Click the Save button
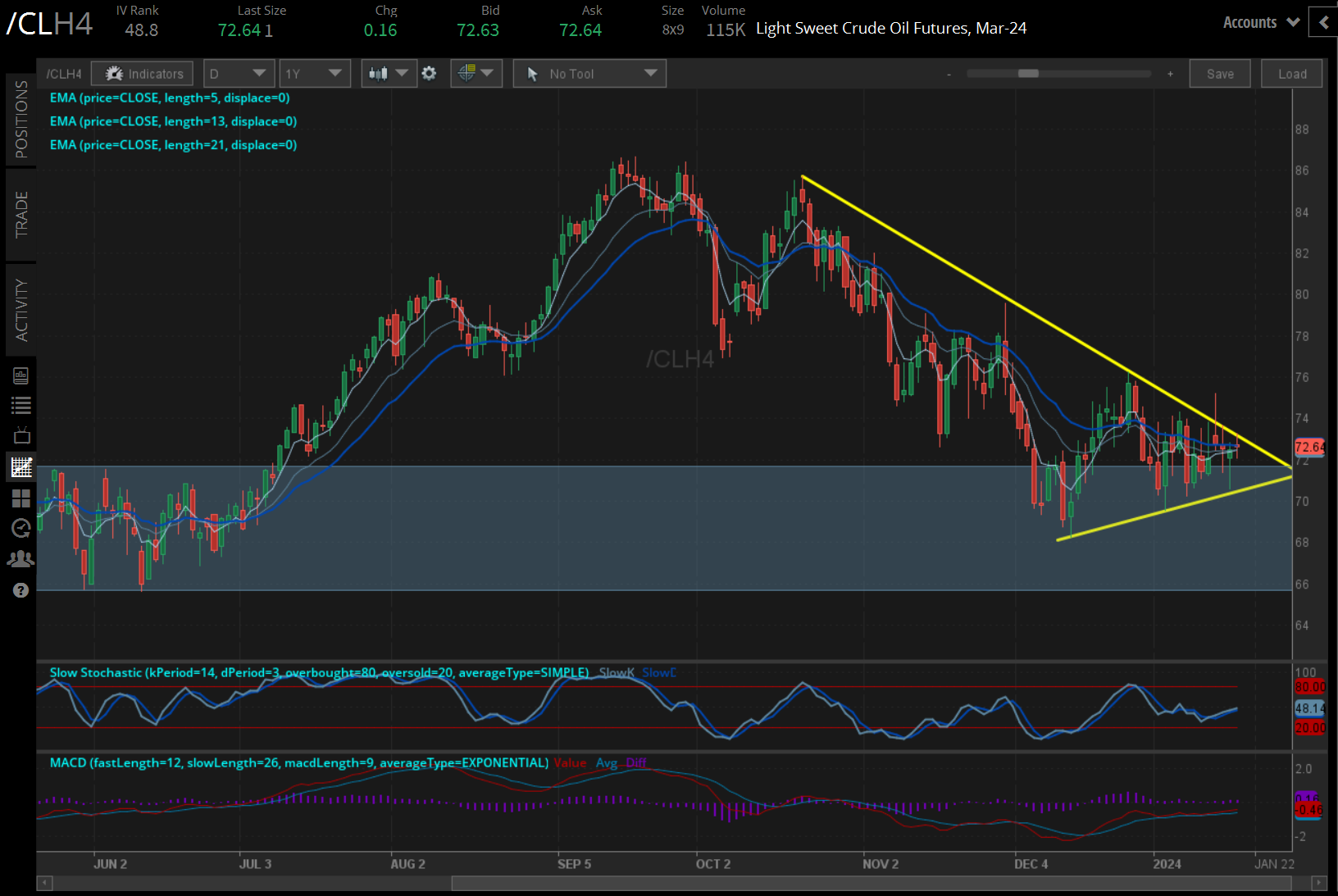The width and height of the screenshot is (1338, 896). click(x=1220, y=74)
